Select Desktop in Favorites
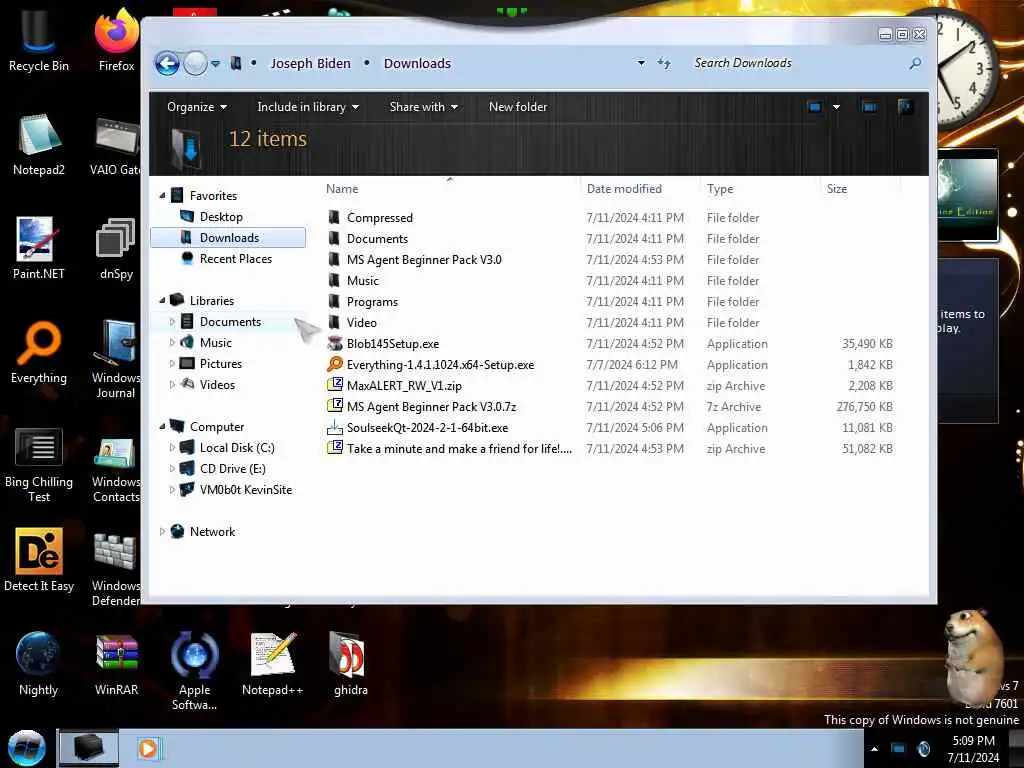The image size is (1024, 768). click(221, 217)
